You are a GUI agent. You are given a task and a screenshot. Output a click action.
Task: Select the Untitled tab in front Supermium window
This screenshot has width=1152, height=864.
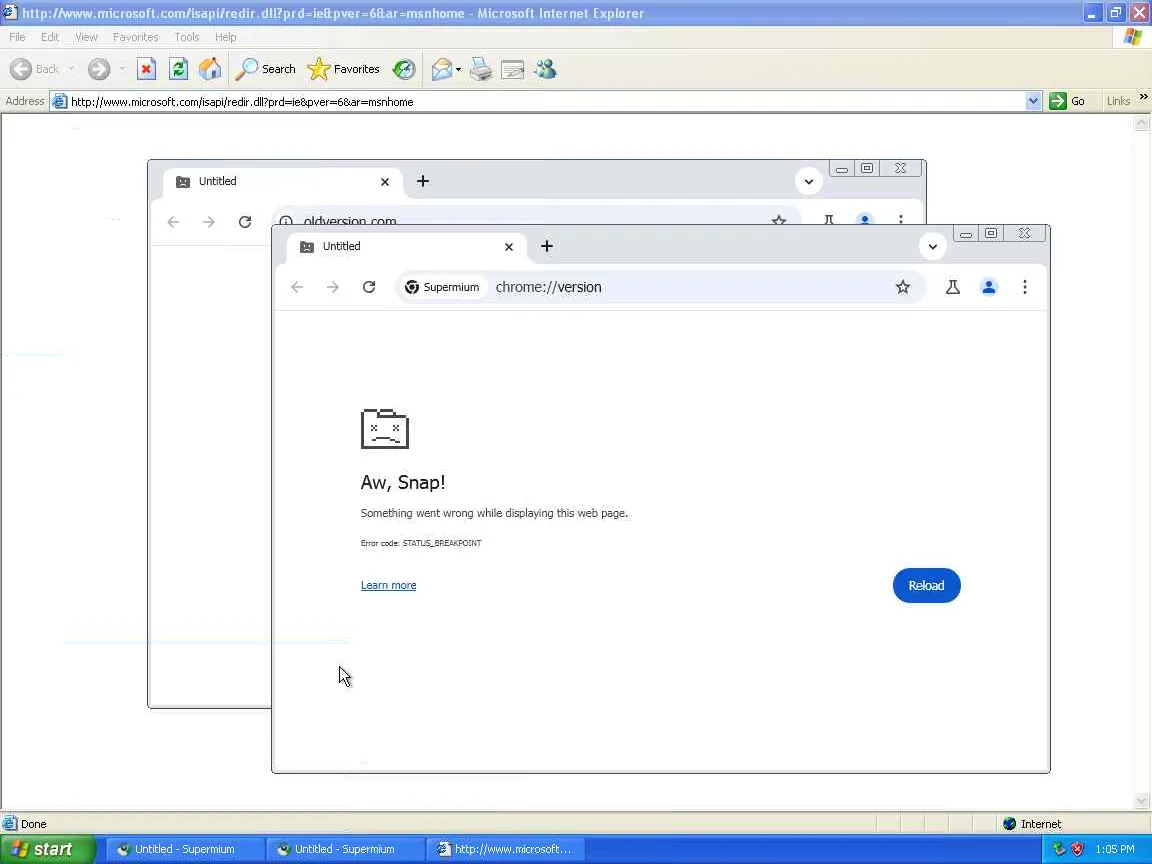[x=404, y=247]
